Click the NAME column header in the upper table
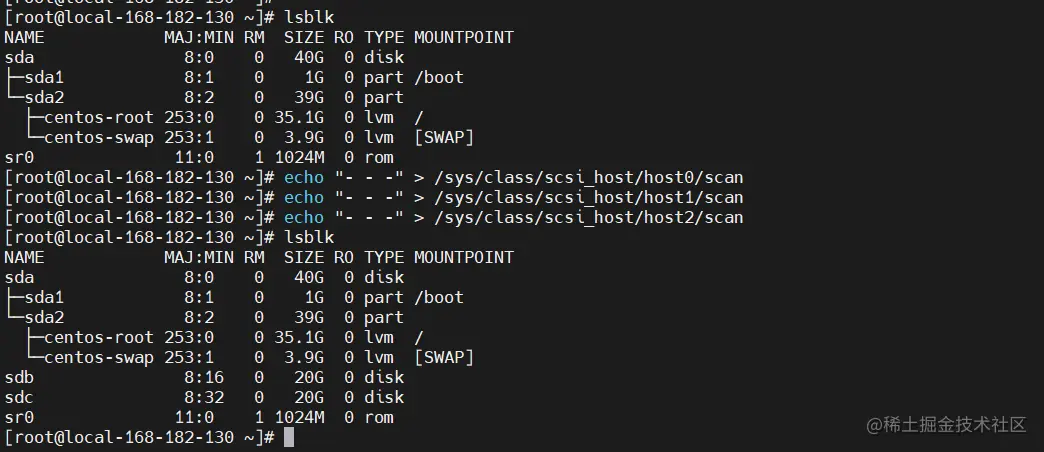This screenshot has height=452, width=1044. point(24,37)
